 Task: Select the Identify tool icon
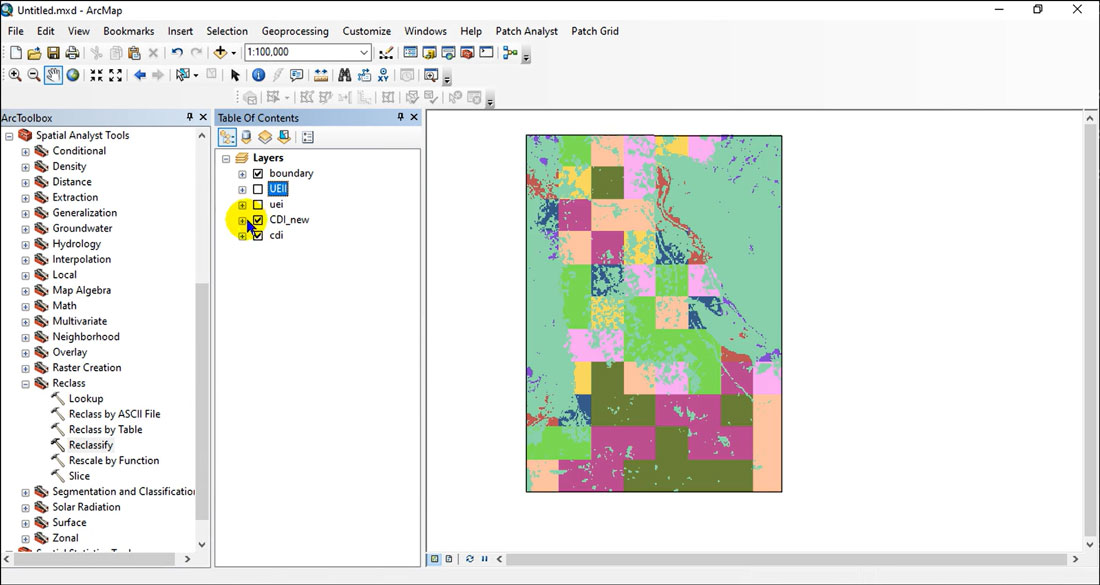pyautogui.click(x=258, y=75)
